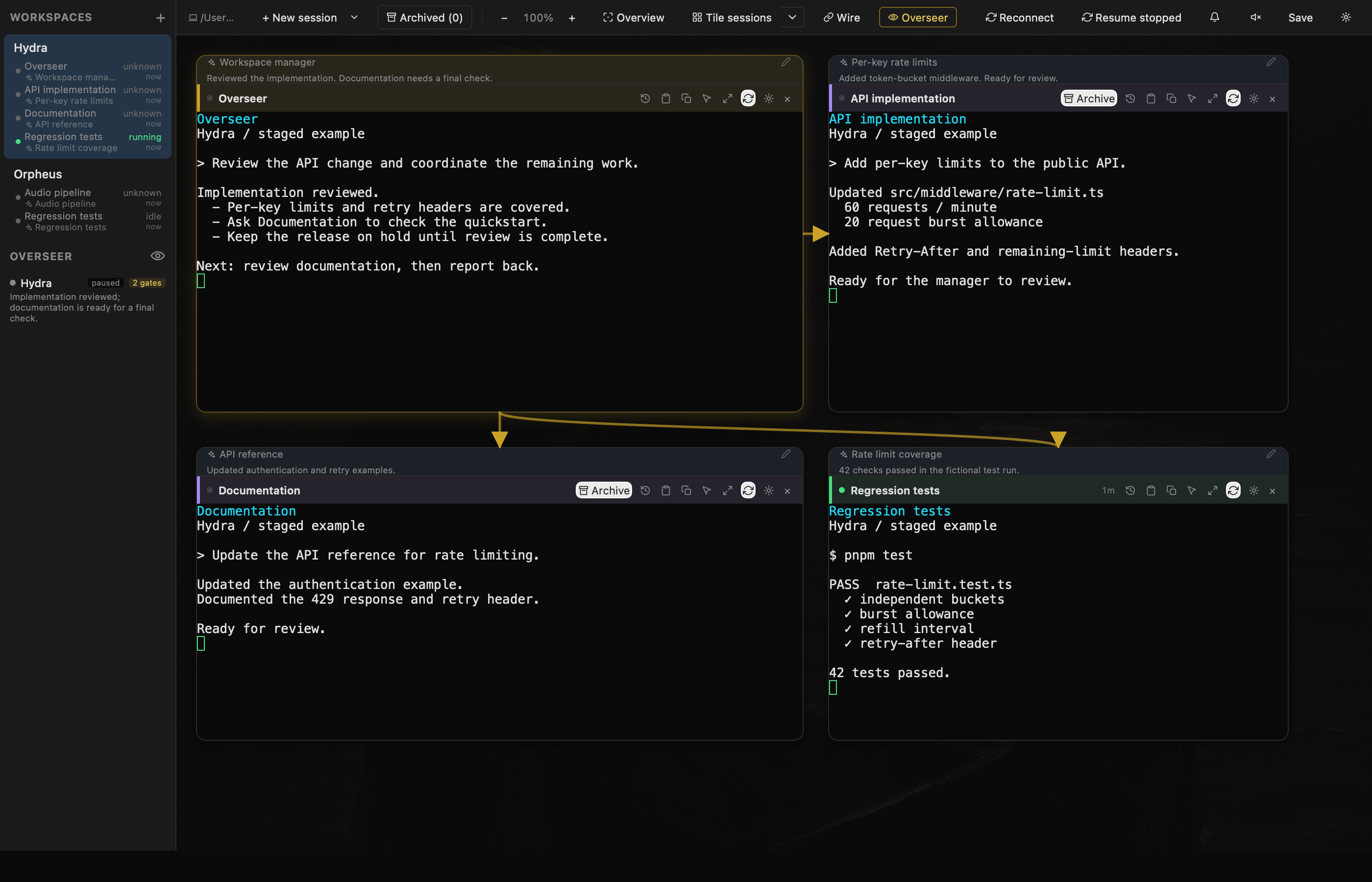This screenshot has height=882, width=1372.
Task: Open the sun settings icon in Overseer panel
Action: click(x=768, y=98)
